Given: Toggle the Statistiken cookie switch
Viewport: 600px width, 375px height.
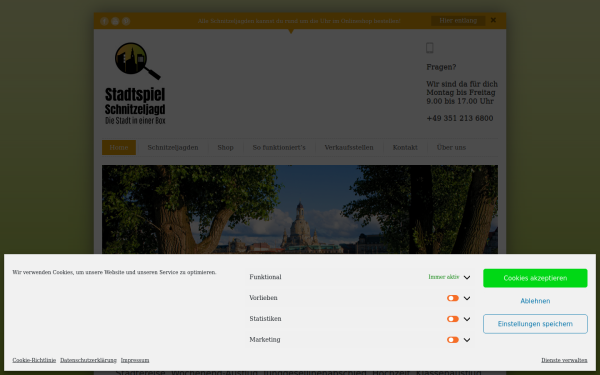Looking at the screenshot, I should [x=453, y=319].
